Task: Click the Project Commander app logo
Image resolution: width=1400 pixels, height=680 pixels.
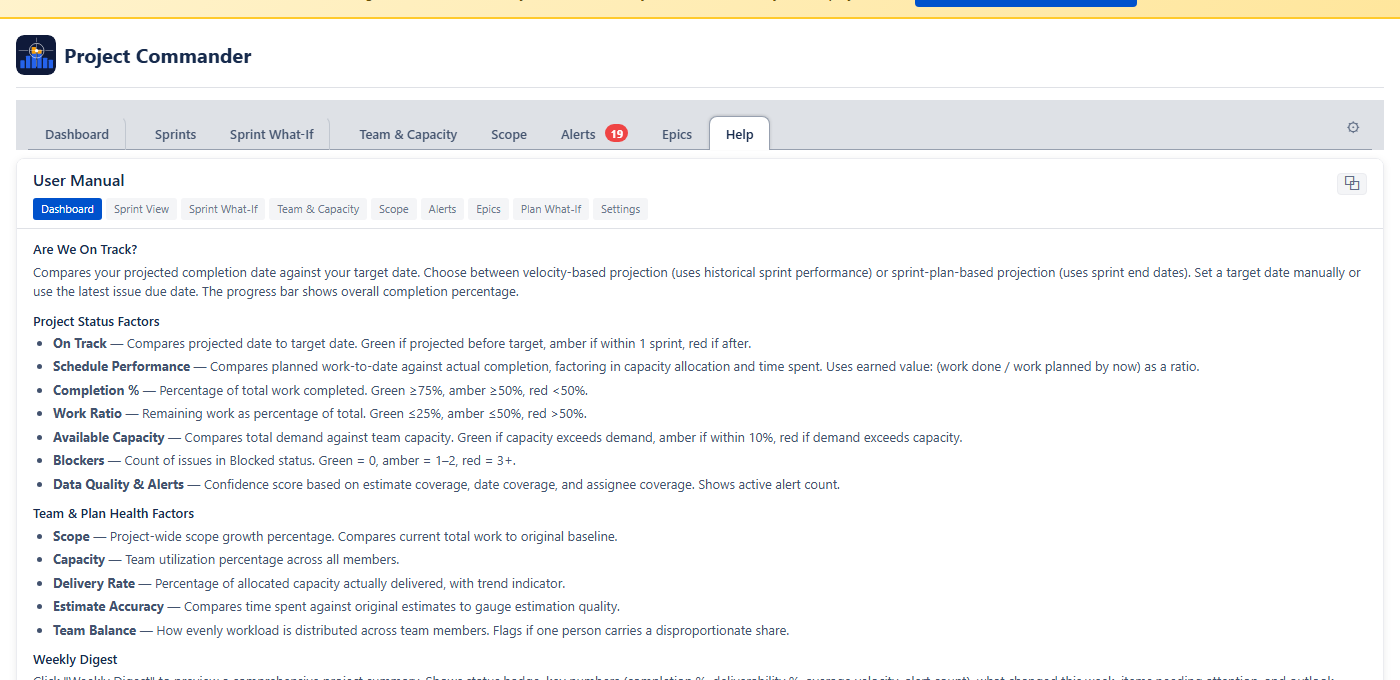Action: (x=36, y=55)
